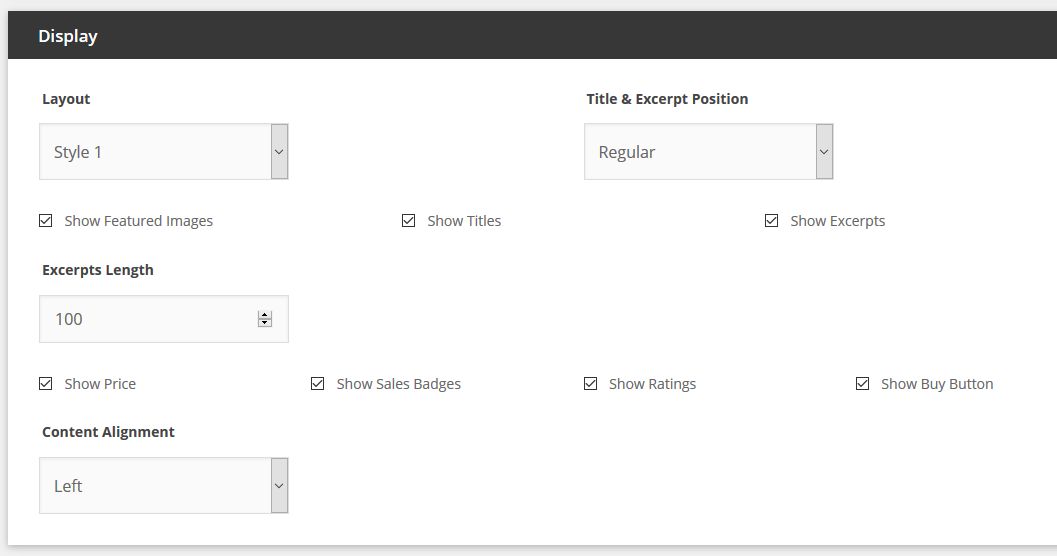
Task: Click the Show Buy Button label text
Action: (937, 384)
